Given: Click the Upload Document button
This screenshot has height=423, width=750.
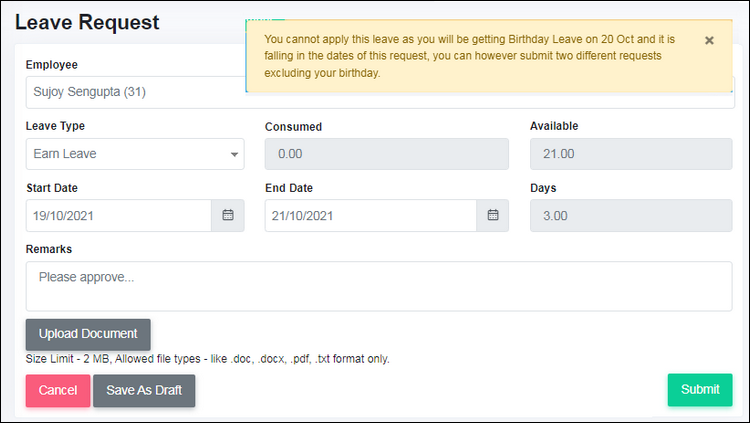Looking at the screenshot, I should tap(88, 334).
